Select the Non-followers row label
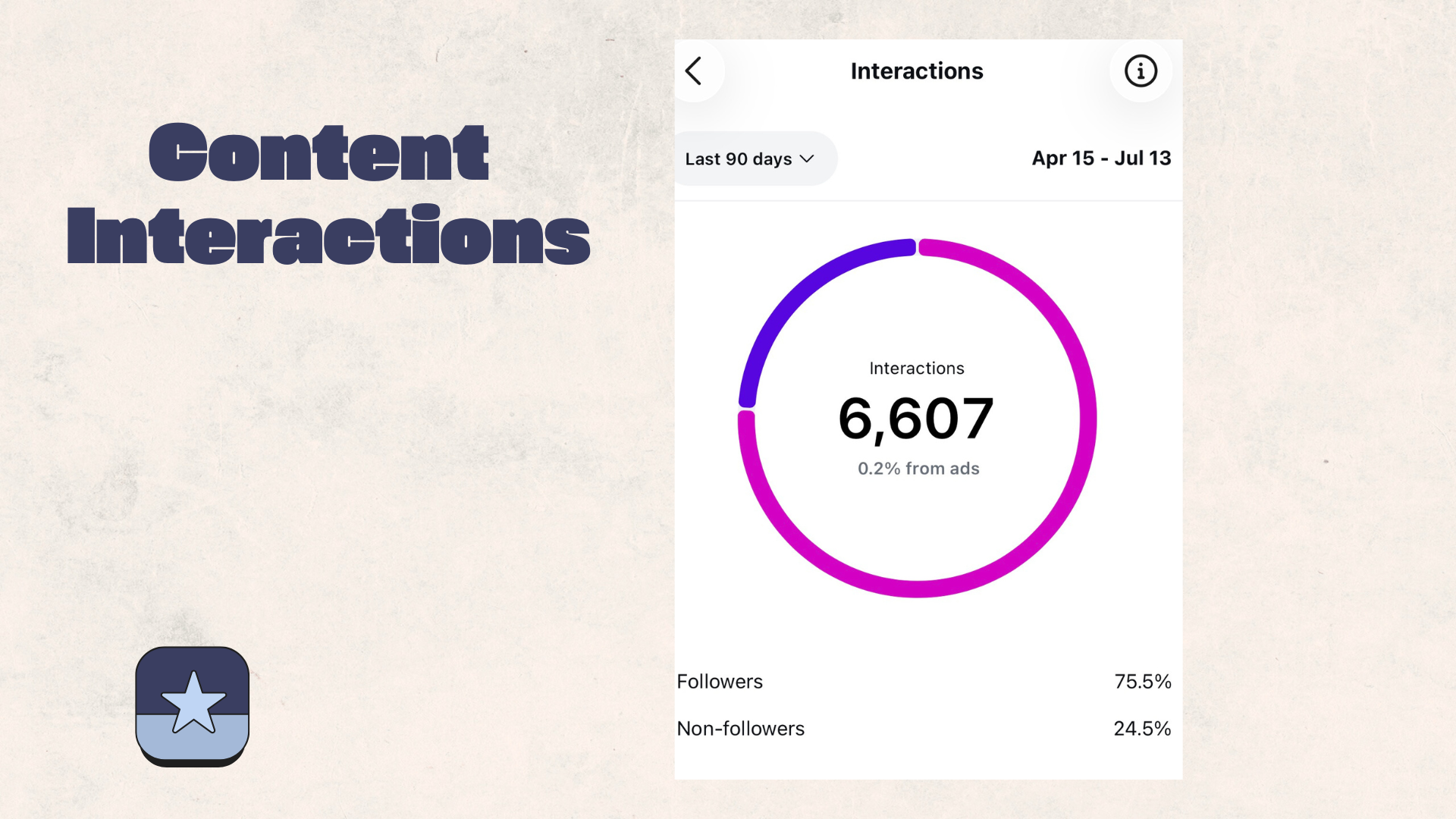 click(740, 729)
